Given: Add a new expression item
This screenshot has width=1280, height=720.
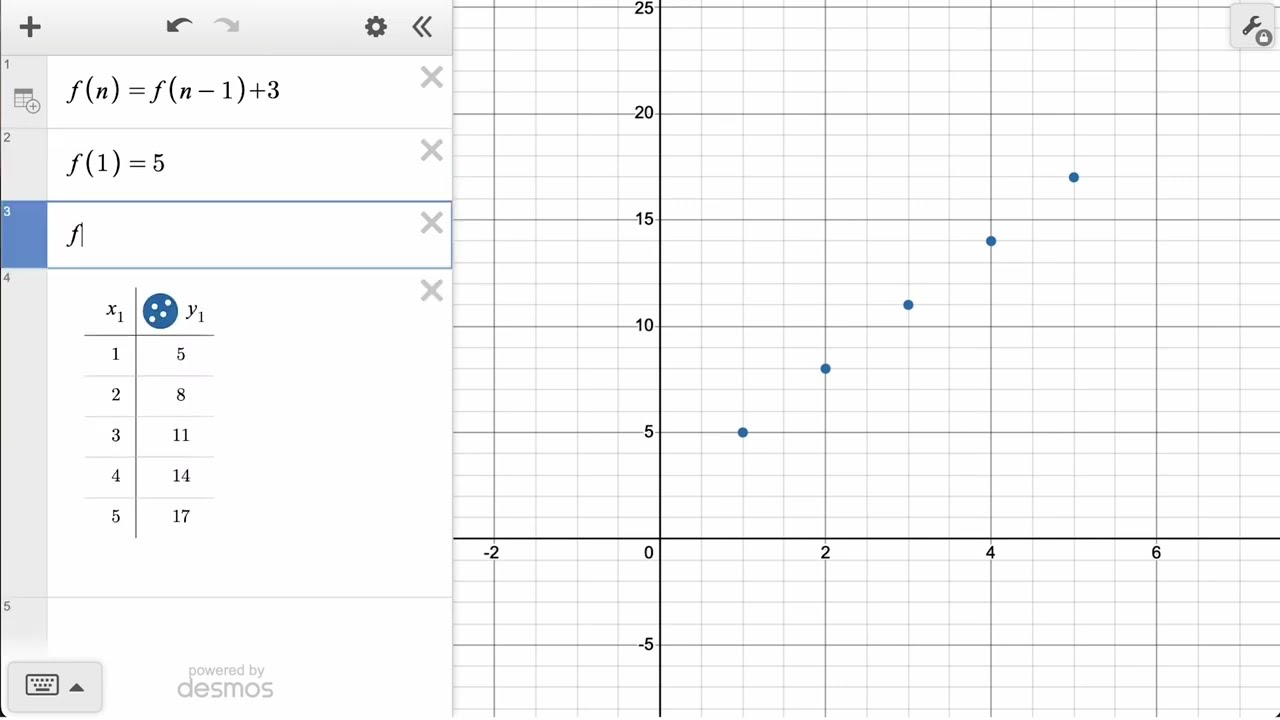Looking at the screenshot, I should click(x=30, y=27).
